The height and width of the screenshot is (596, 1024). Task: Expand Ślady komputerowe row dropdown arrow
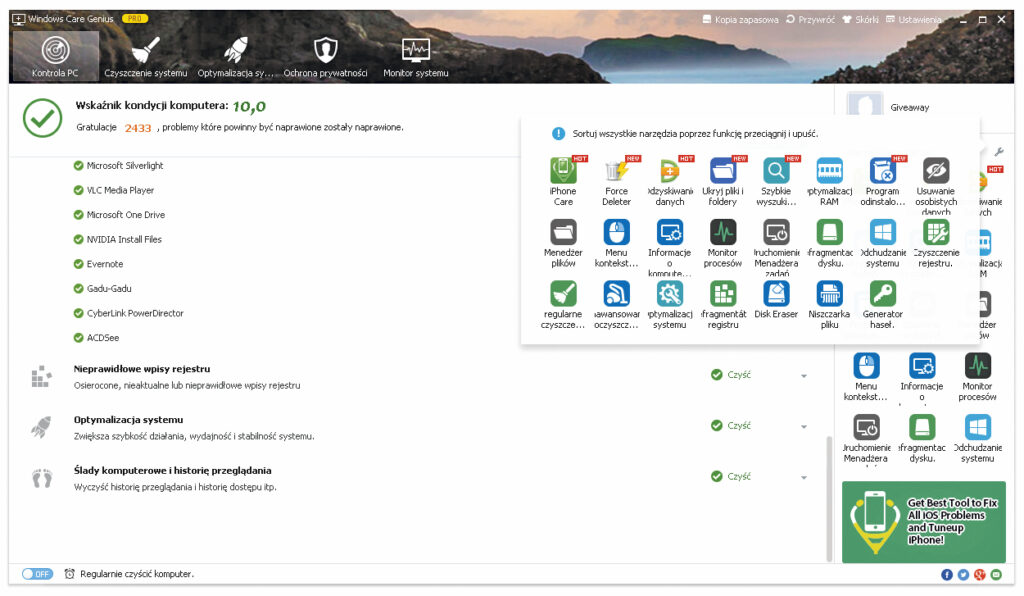[x=803, y=477]
